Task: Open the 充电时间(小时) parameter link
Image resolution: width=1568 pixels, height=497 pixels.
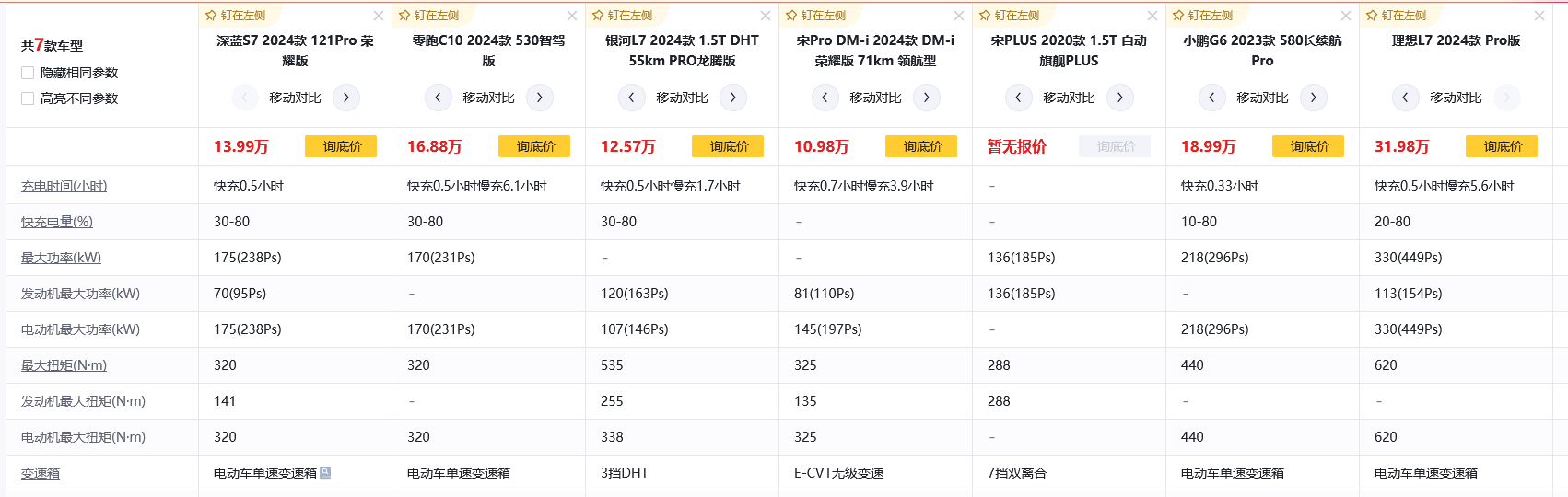Action: pyautogui.click(x=64, y=186)
